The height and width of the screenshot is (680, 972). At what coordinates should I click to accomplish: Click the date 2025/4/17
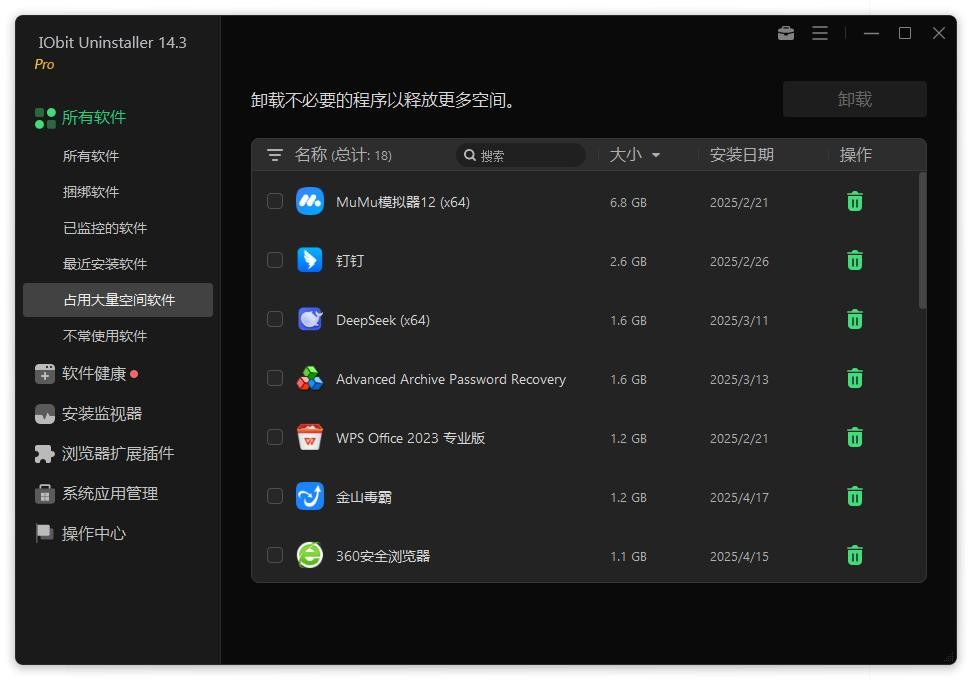coord(739,498)
